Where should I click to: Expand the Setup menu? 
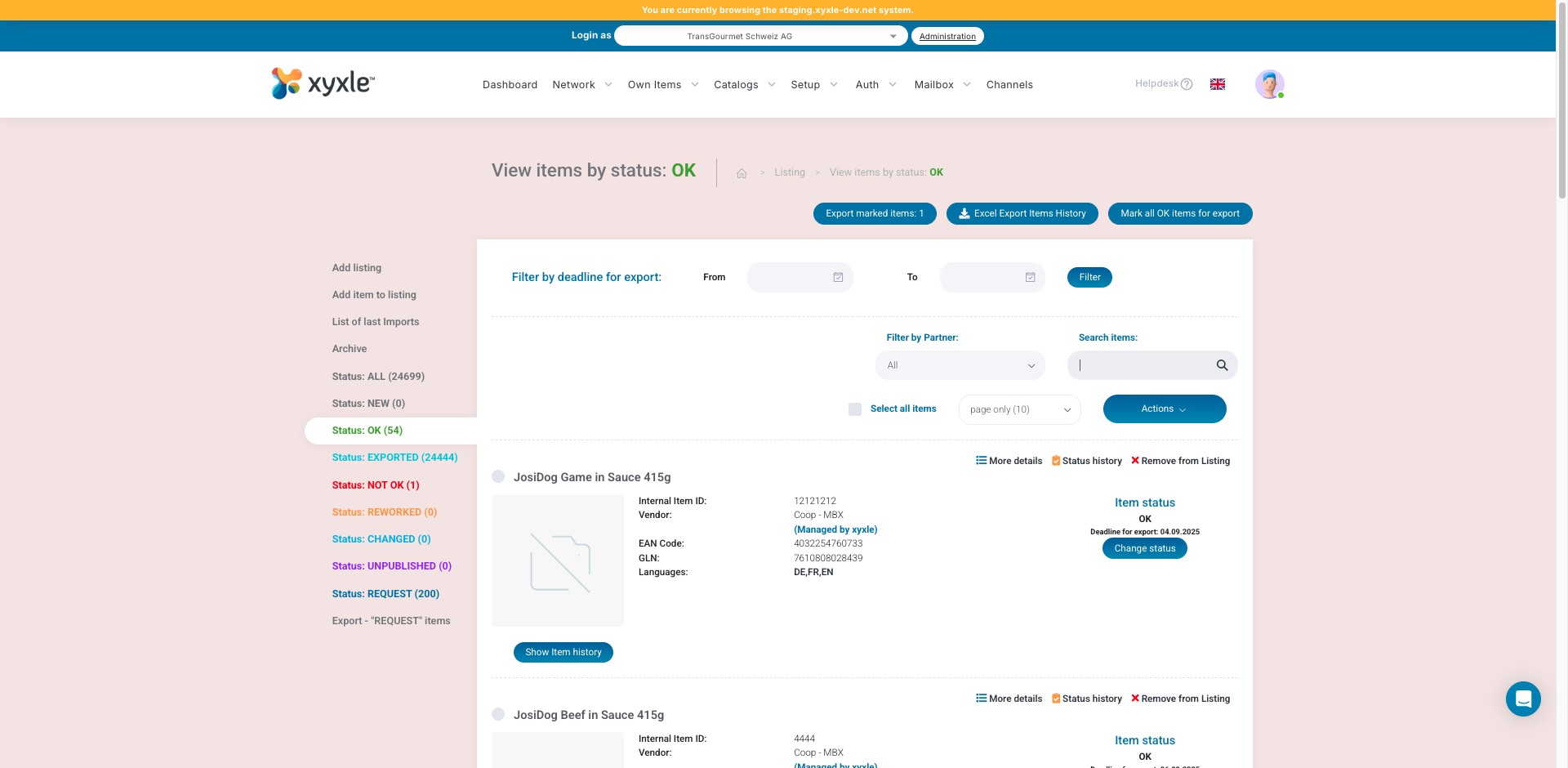pos(814,85)
